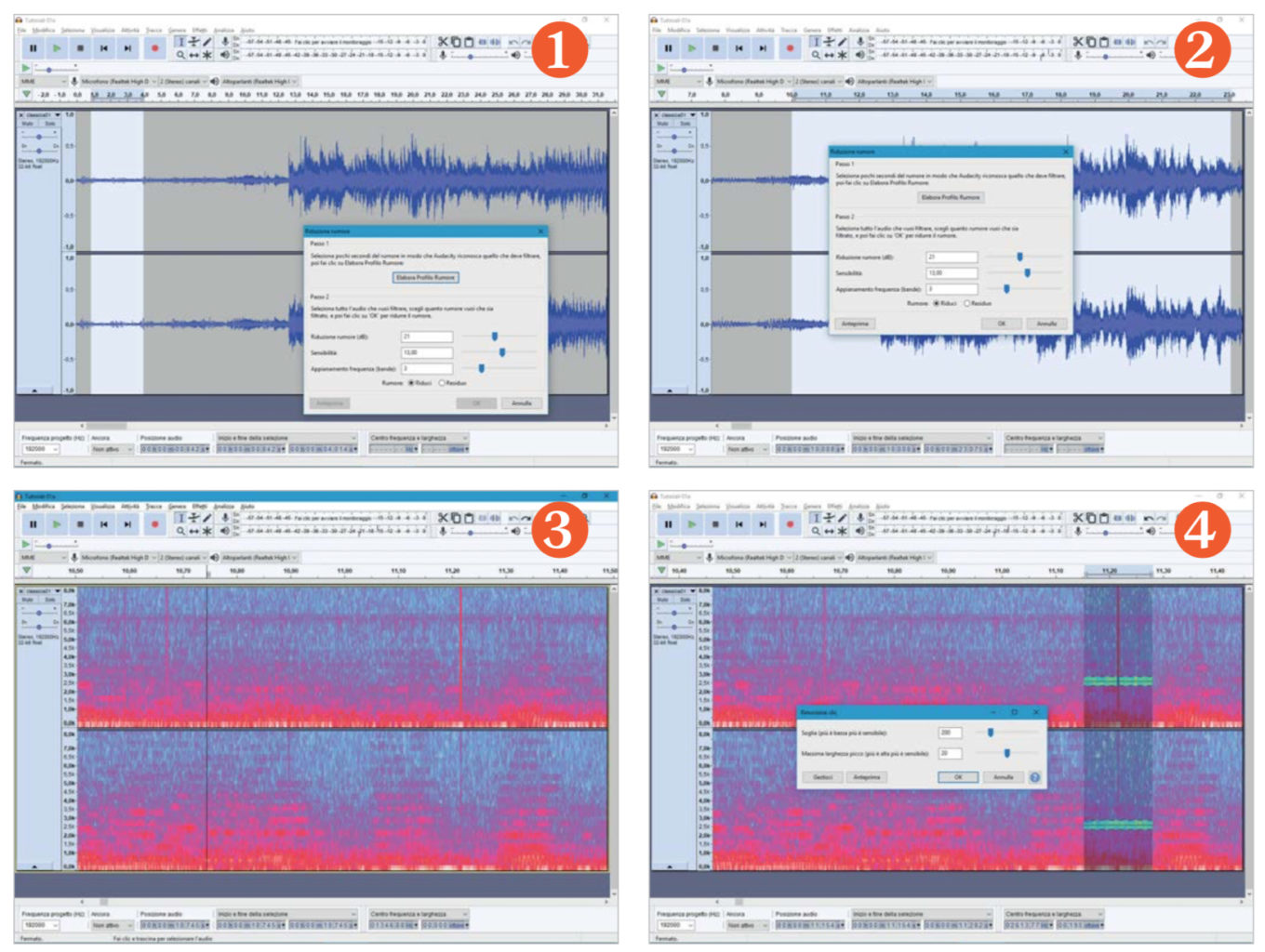Click the Cut scissors icon in screenshot 2
This screenshot has width=1265, height=952.
click(1078, 42)
